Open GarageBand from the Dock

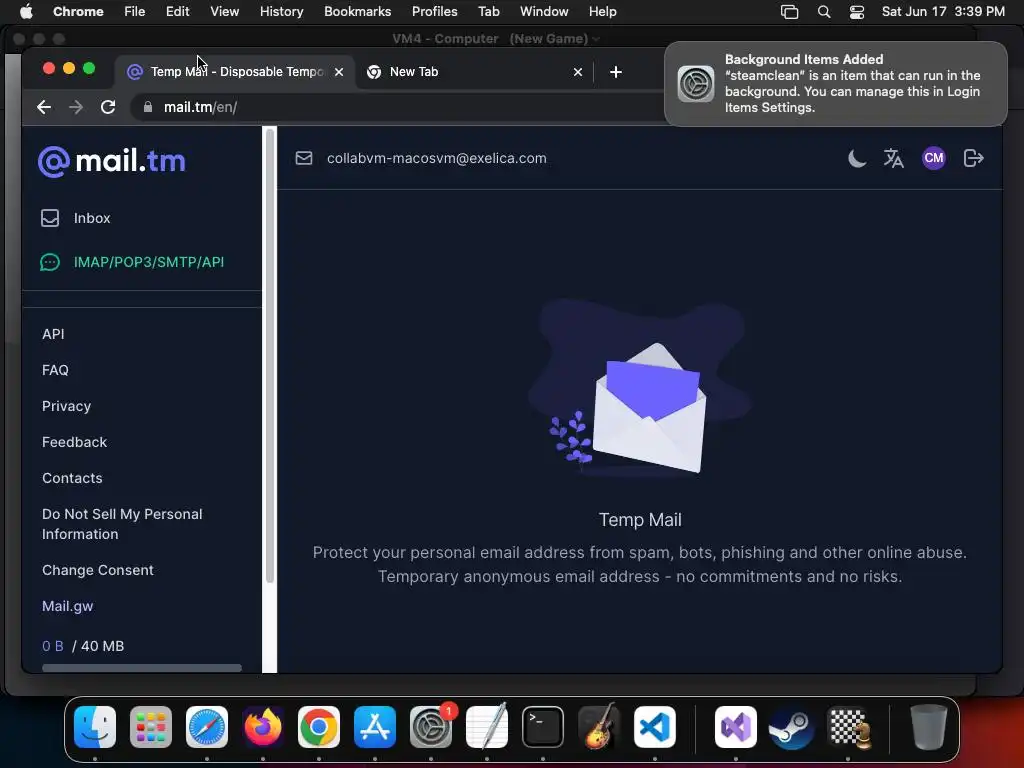[599, 727]
